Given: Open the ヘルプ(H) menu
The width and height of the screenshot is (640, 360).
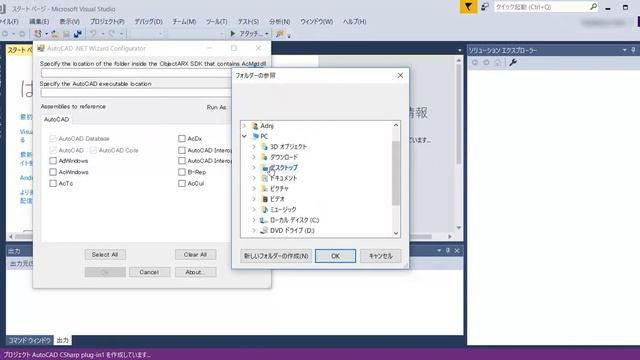Looking at the screenshot, I should pyautogui.click(x=354, y=21).
